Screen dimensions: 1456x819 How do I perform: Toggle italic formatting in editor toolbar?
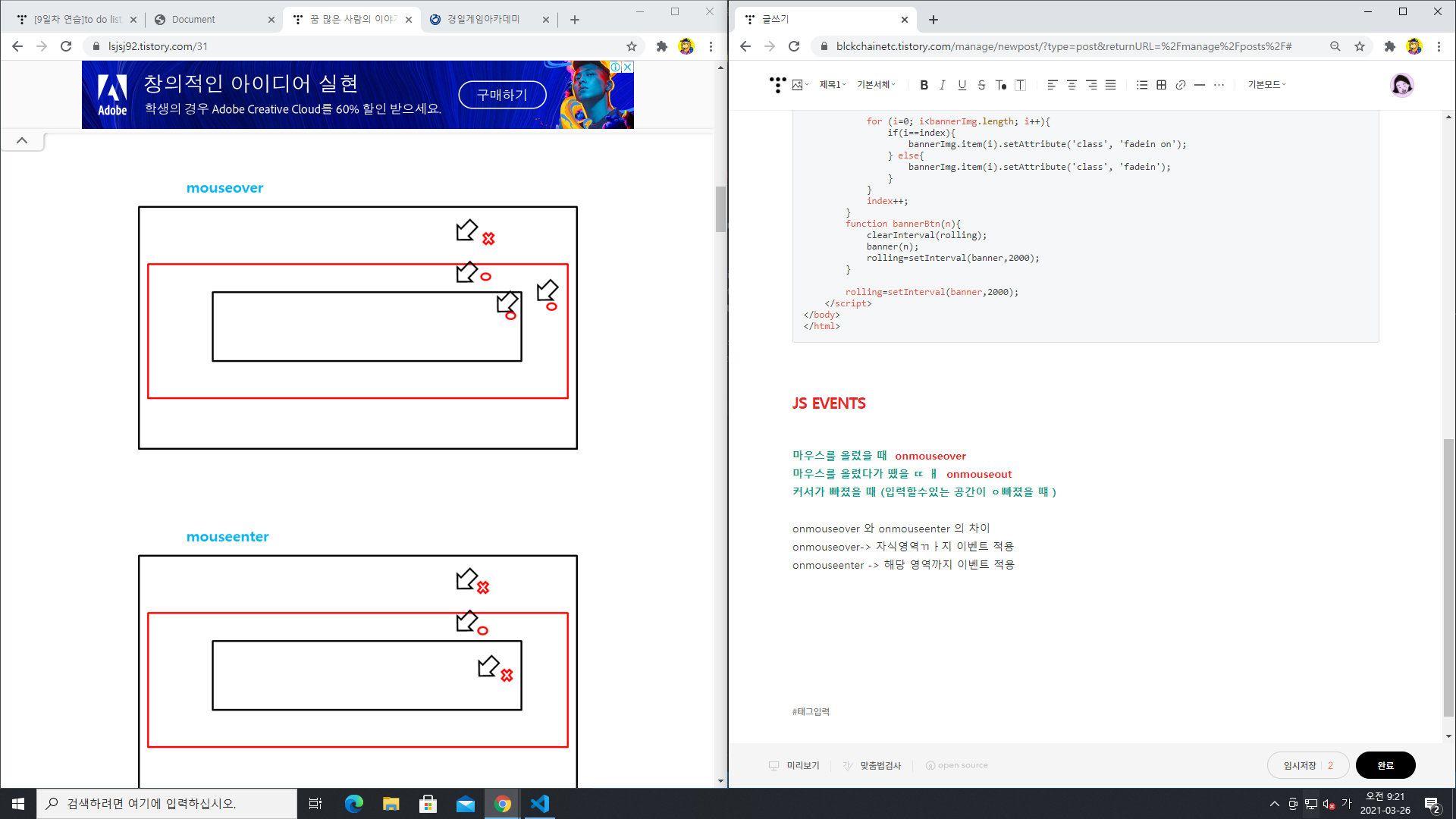coord(943,85)
